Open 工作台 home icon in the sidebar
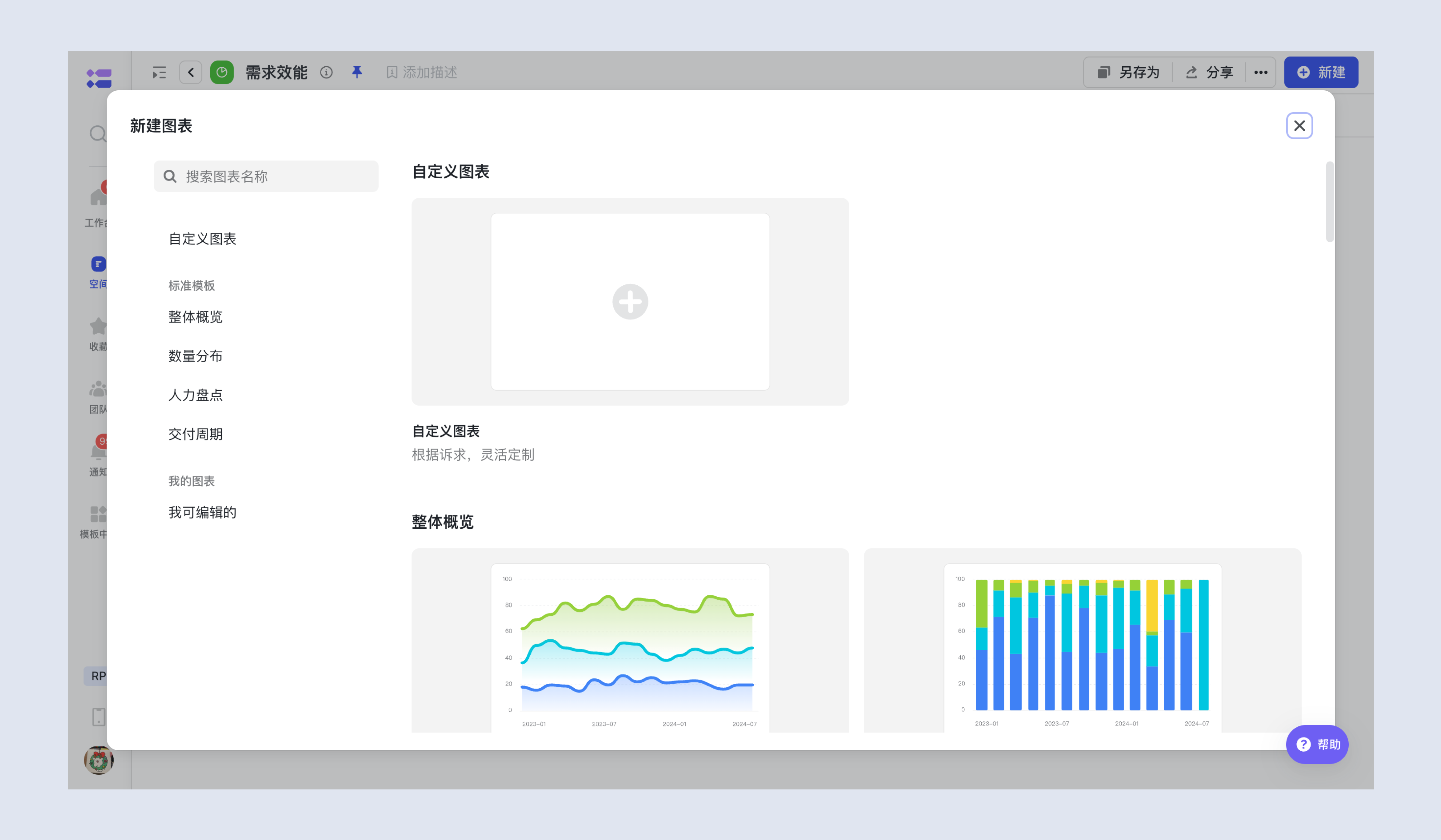The width and height of the screenshot is (1441, 840). [98, 197]
